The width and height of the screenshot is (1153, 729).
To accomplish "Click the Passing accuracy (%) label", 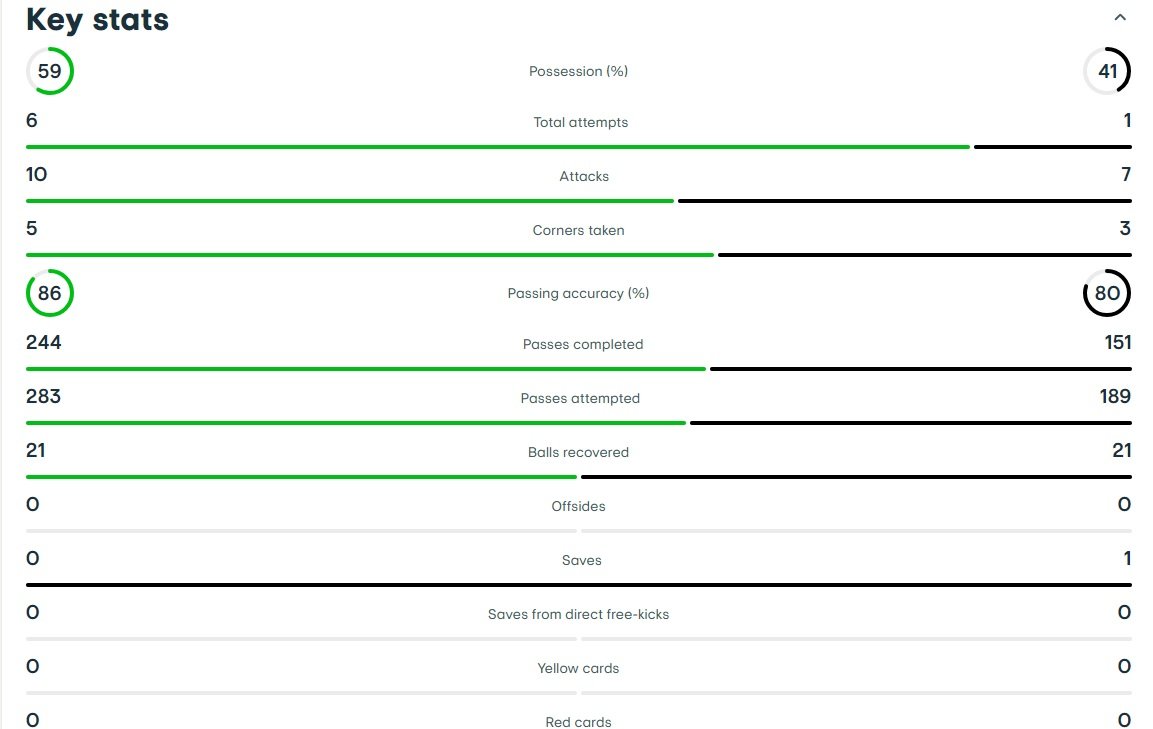I will coord(579,294).
